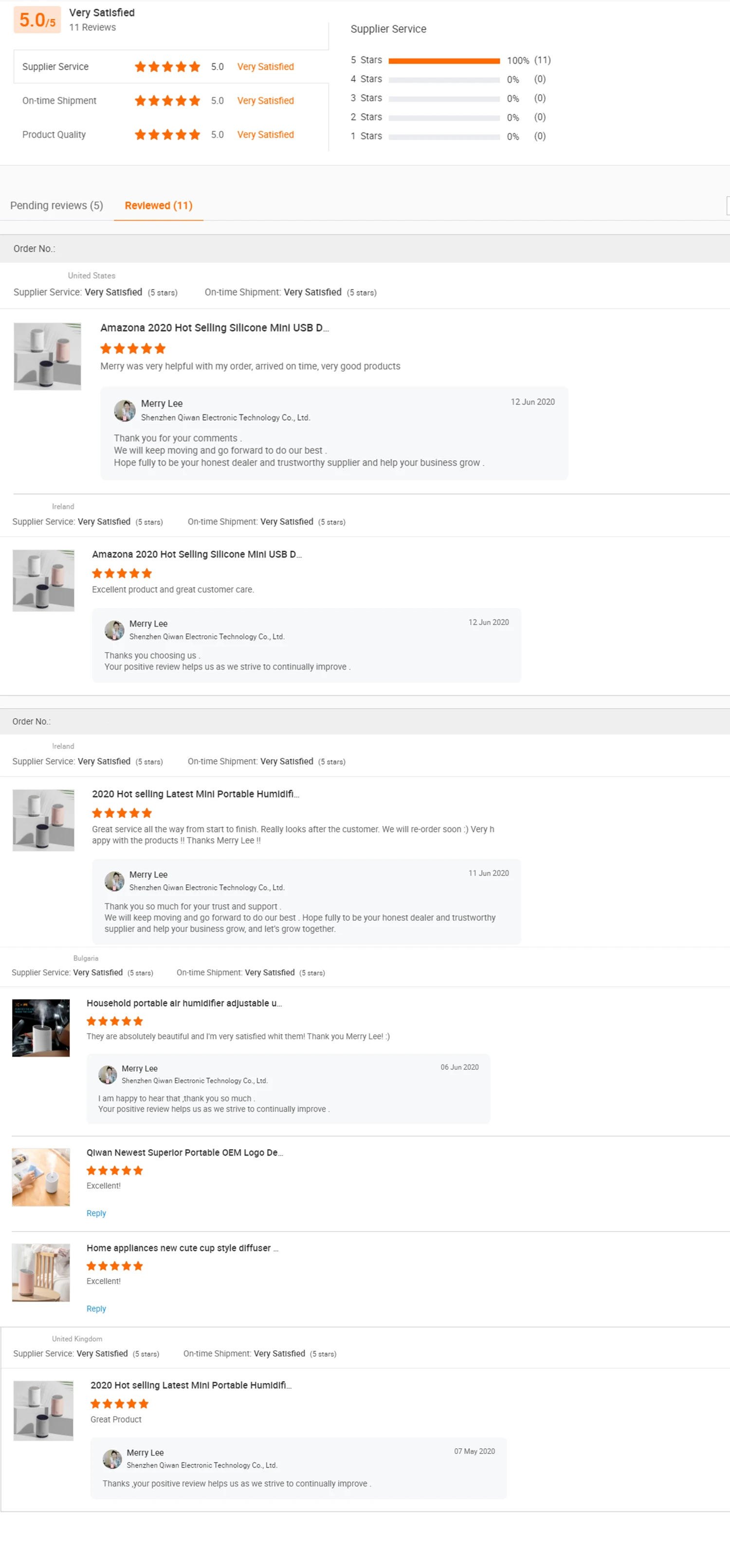Open Qiwan Newest Superior Portable product thumbnail

click(x=41, y=1177)
